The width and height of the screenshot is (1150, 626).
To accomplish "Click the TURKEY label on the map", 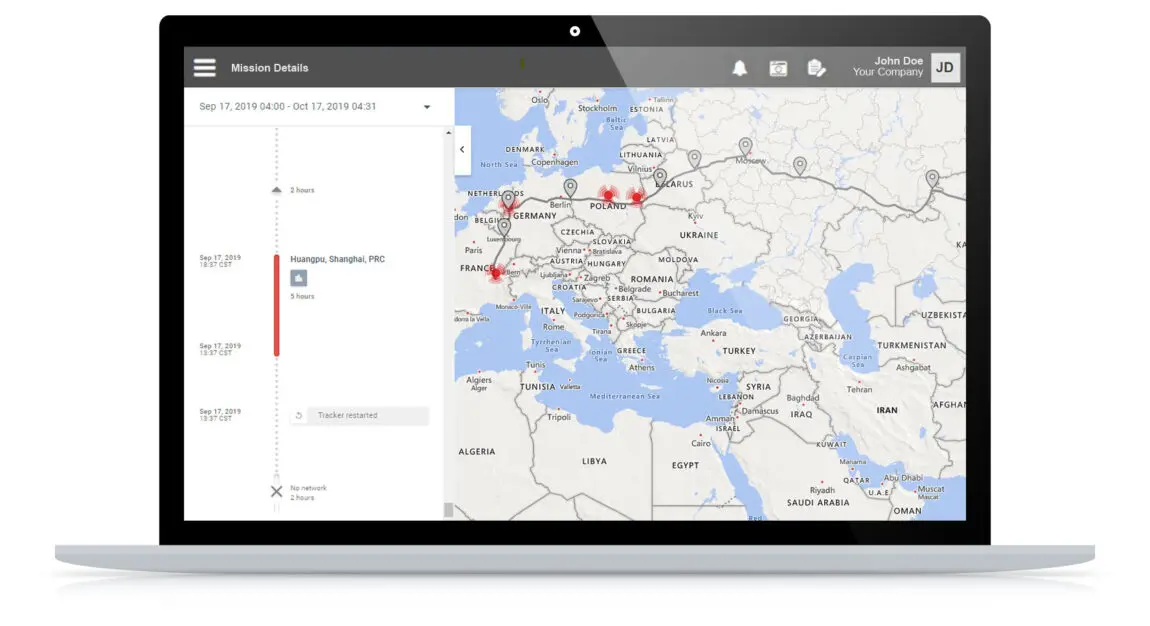I will (739, 351).
